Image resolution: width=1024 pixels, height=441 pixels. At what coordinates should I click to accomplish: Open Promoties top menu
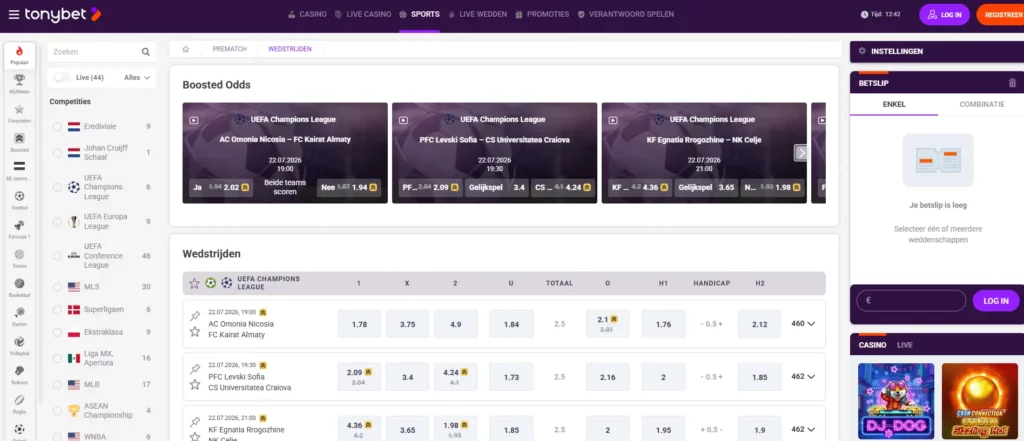pyautogui.click(x=542, y=14)
